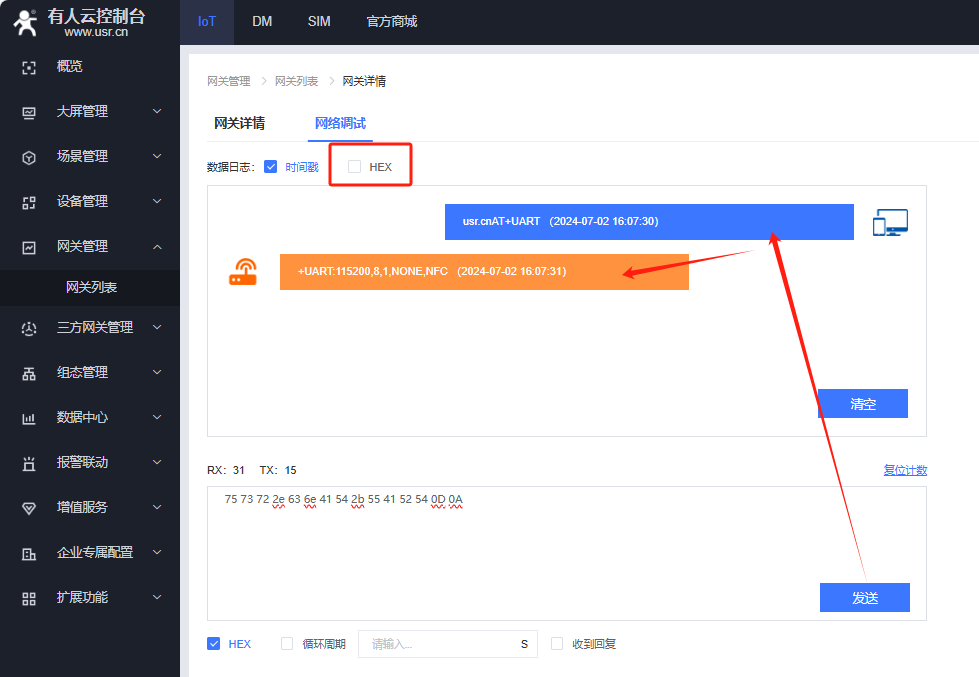Uncheck the 时间戳 timestamp checkbox
The image size is (979, 677).
point(270,167)
